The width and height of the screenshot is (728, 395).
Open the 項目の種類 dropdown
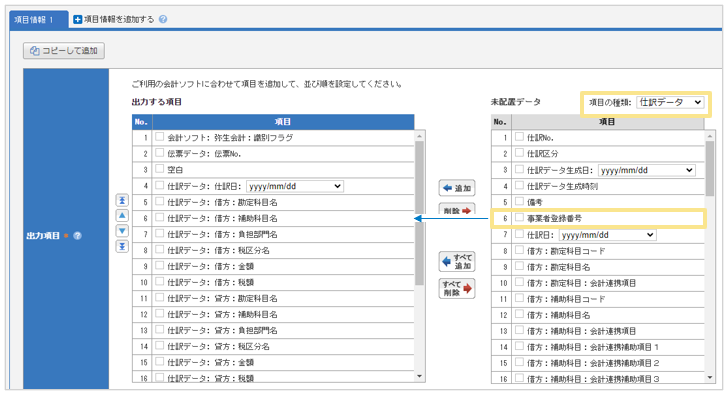(670, 102)
